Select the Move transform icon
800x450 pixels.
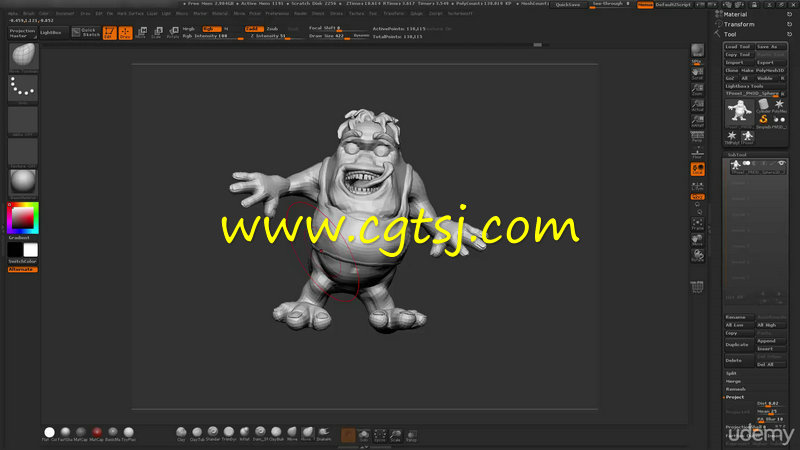pyautogui.click(x=141, y=33)
